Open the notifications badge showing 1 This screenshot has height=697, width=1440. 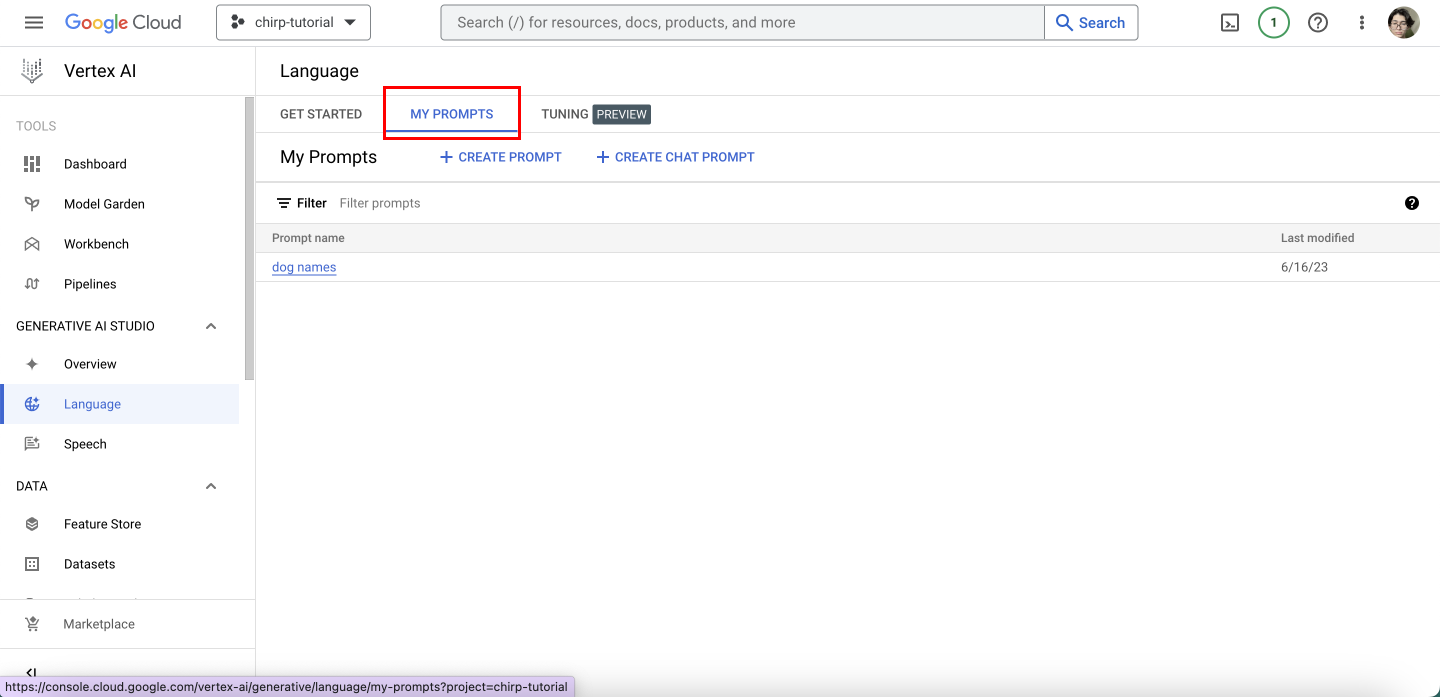point(1274,23)
